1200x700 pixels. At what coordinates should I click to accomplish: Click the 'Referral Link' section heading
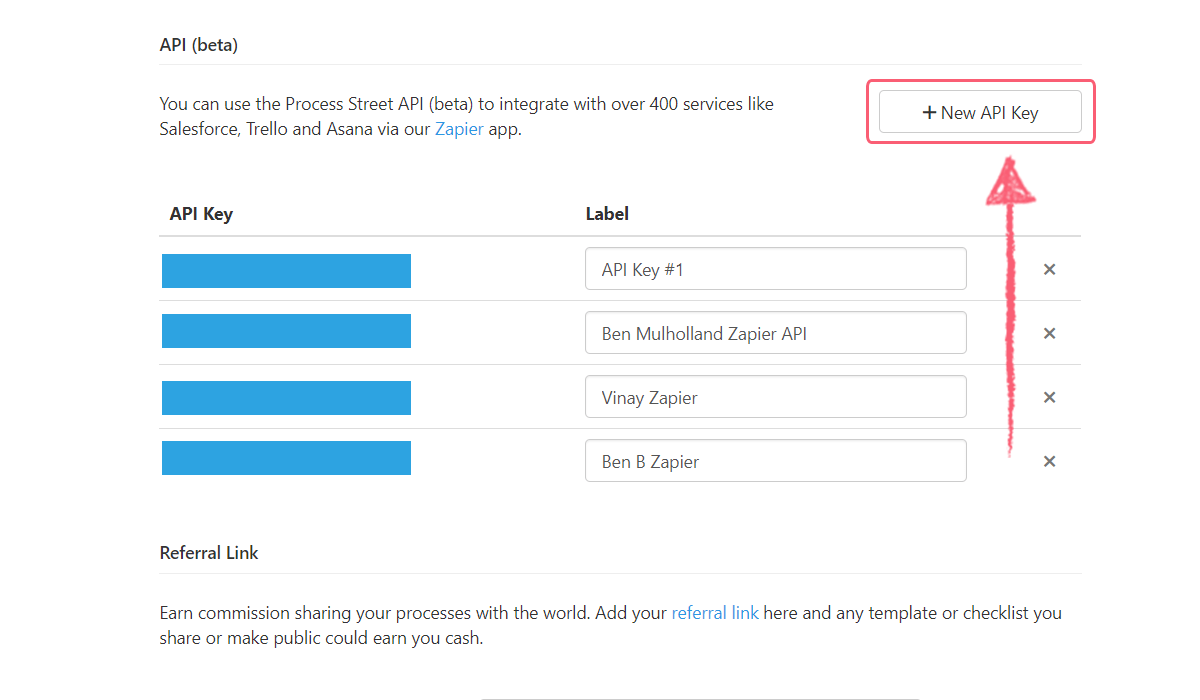click(x=209, y=553)
